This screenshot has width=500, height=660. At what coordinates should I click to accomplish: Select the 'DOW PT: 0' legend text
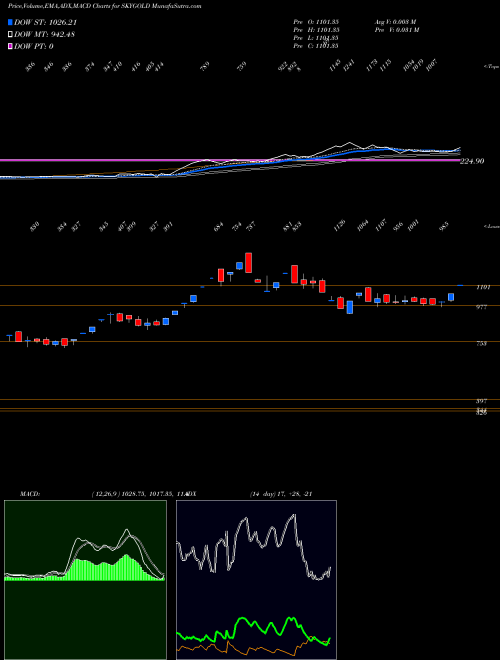(x=34, y=46)
